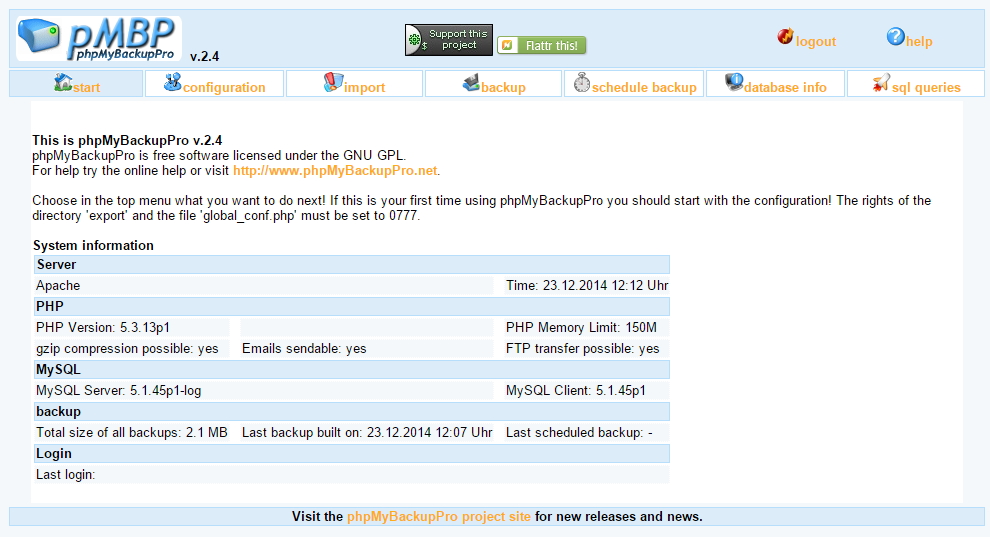The image size is (990, 537).
Task: Open the schedule backup tab
Action: [634, 84]
